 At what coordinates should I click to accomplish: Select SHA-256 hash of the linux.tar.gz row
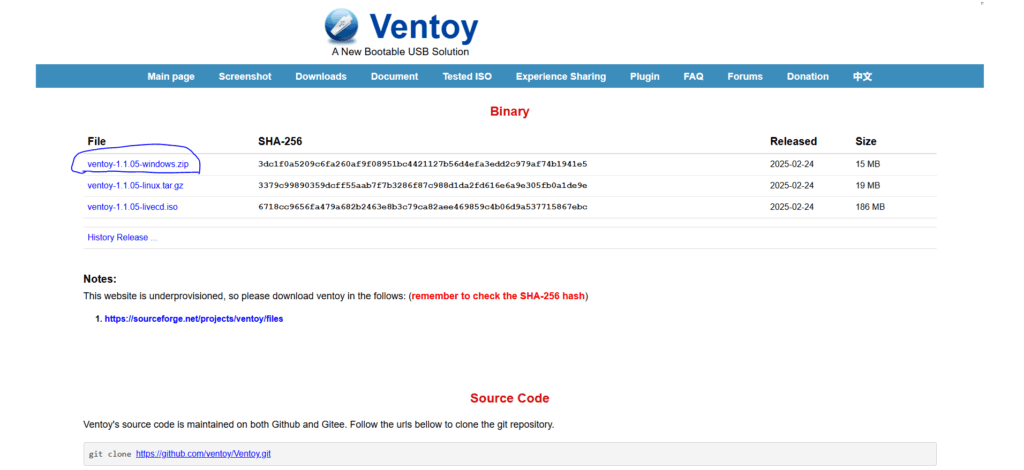tap(423, 185)
